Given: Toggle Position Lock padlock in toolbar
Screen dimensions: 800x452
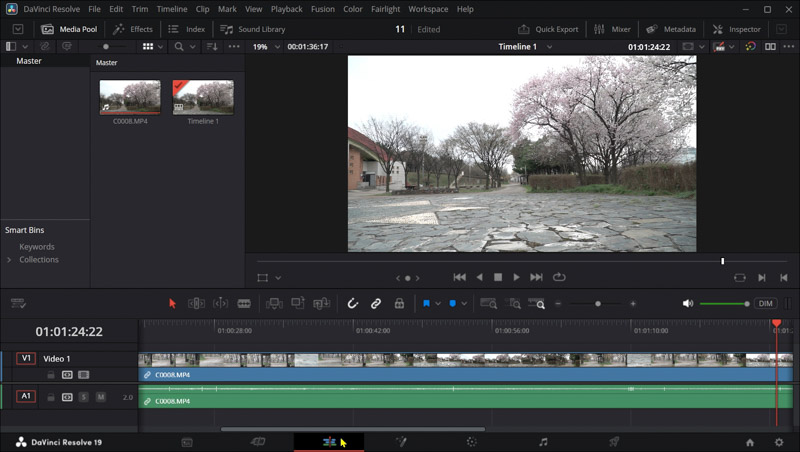Looking at the screenshot, I should point(399,304).
